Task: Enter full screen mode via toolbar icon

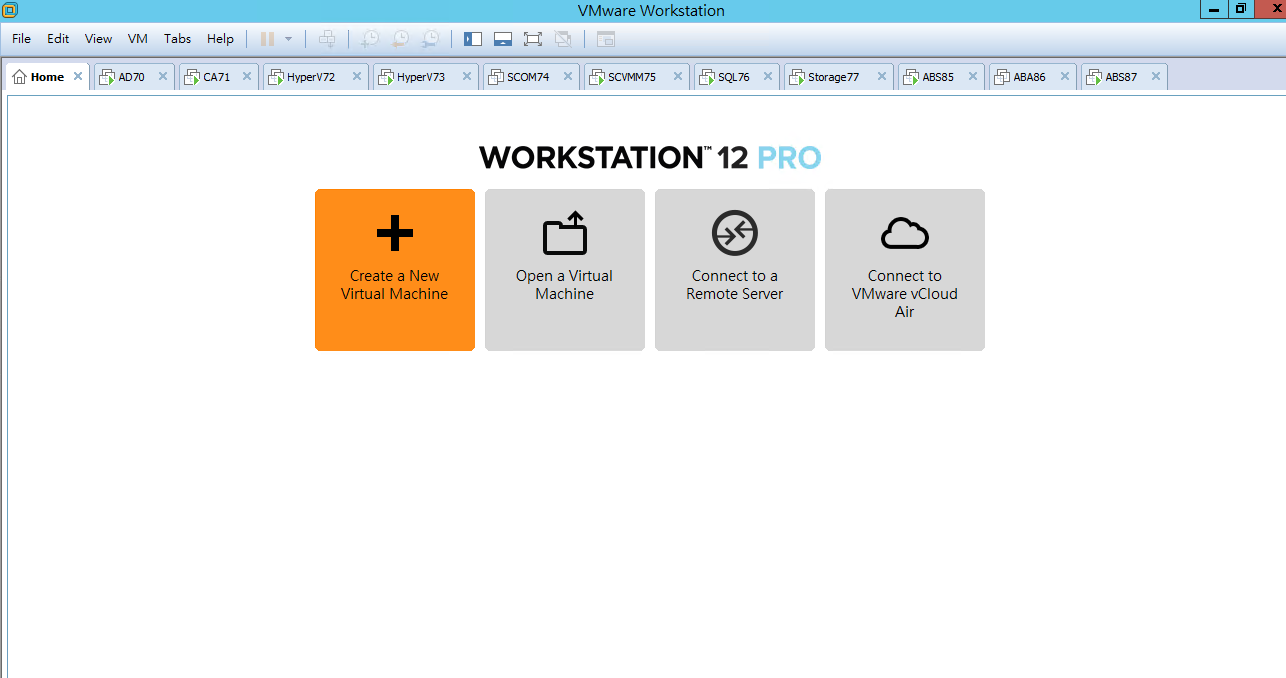Action: 533,39
